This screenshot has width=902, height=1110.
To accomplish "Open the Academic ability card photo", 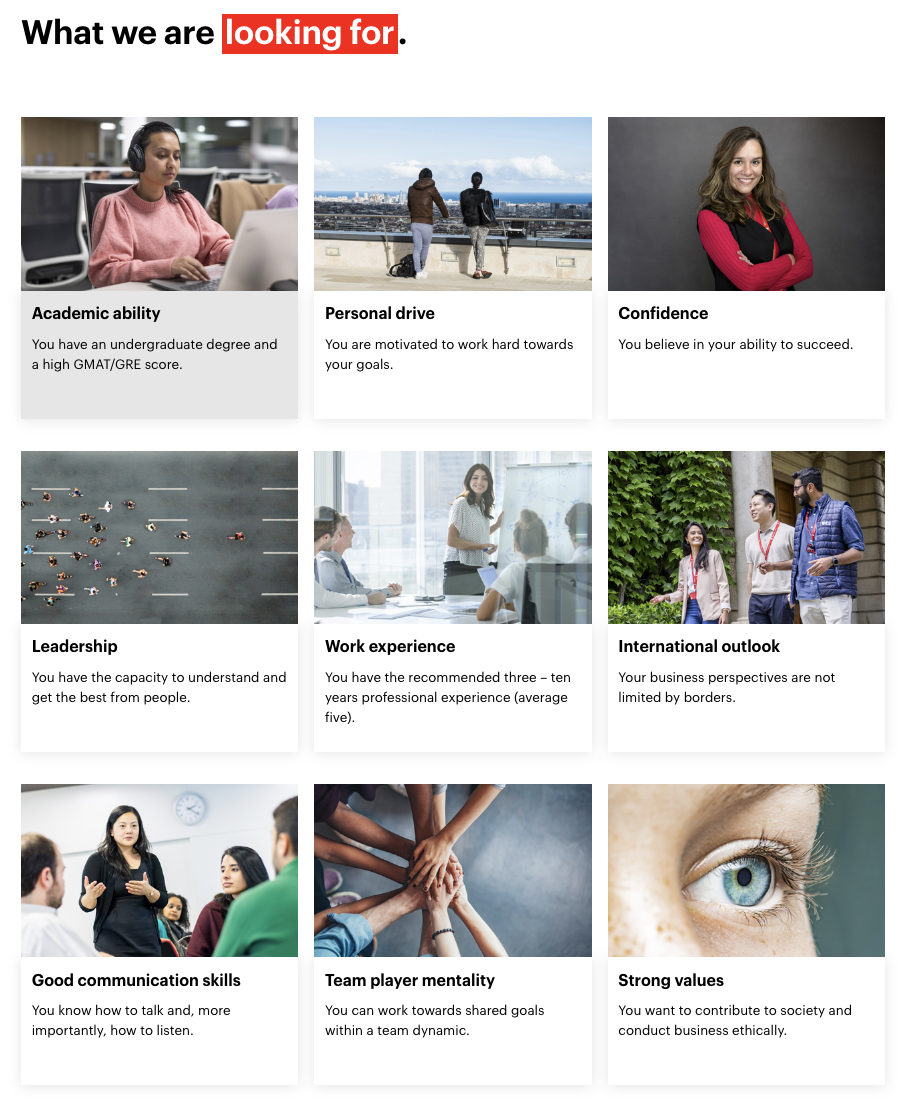I will (x=159, y=204).
